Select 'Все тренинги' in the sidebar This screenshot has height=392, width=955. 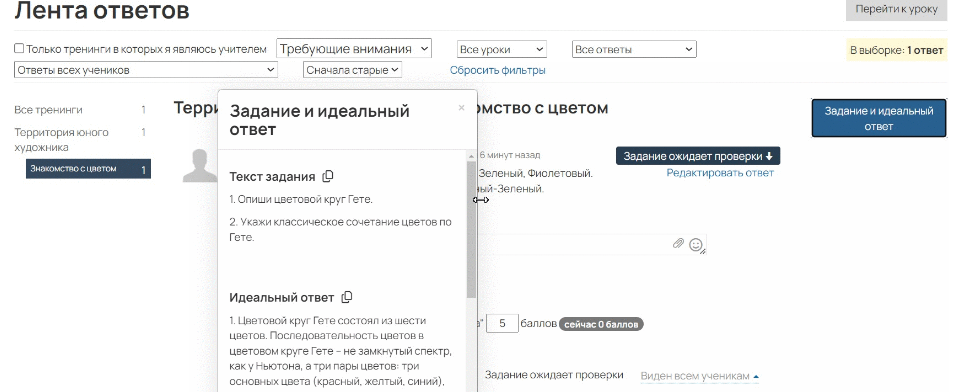pos(49,110)
